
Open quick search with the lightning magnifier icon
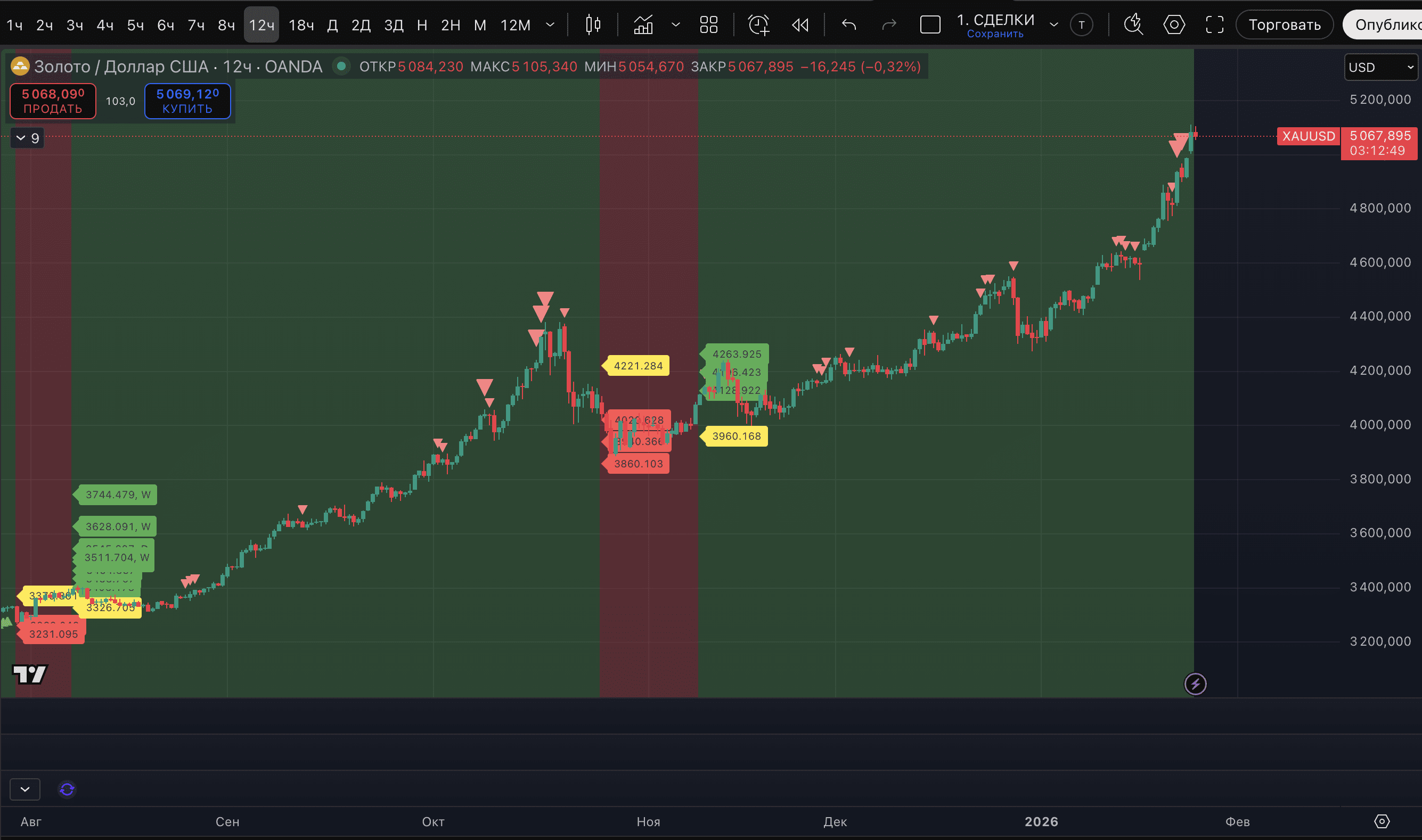(1133, 25)
